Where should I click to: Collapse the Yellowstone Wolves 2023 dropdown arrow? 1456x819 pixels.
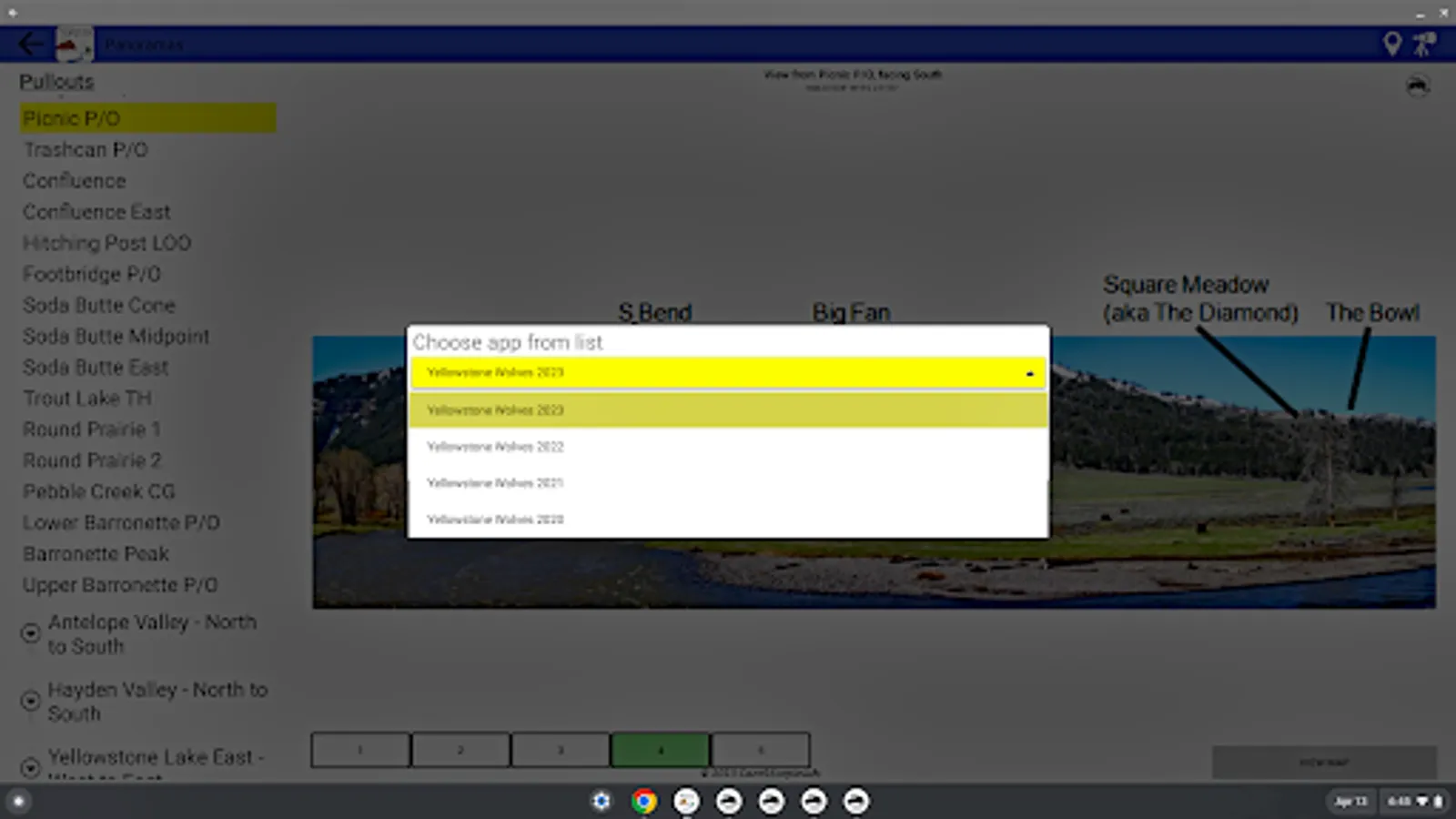(x=1029, y=373)
